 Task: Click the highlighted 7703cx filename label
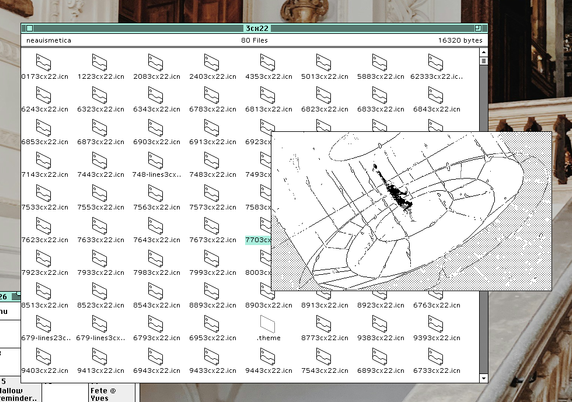pos(258,240)
